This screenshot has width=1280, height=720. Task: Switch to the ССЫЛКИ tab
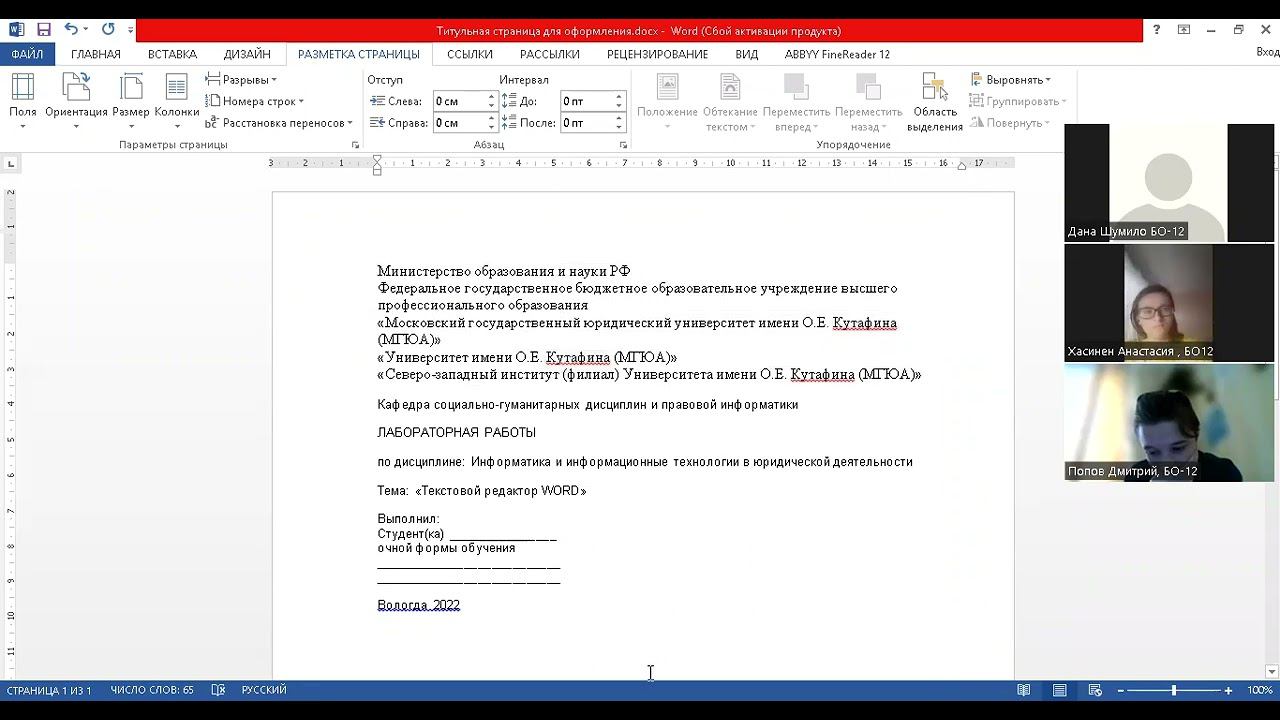coord(470,54)
